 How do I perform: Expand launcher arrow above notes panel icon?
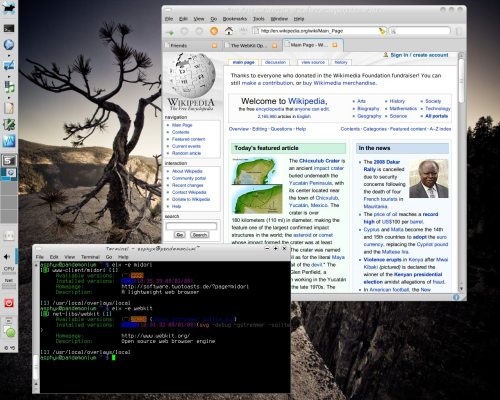[9, 98]
